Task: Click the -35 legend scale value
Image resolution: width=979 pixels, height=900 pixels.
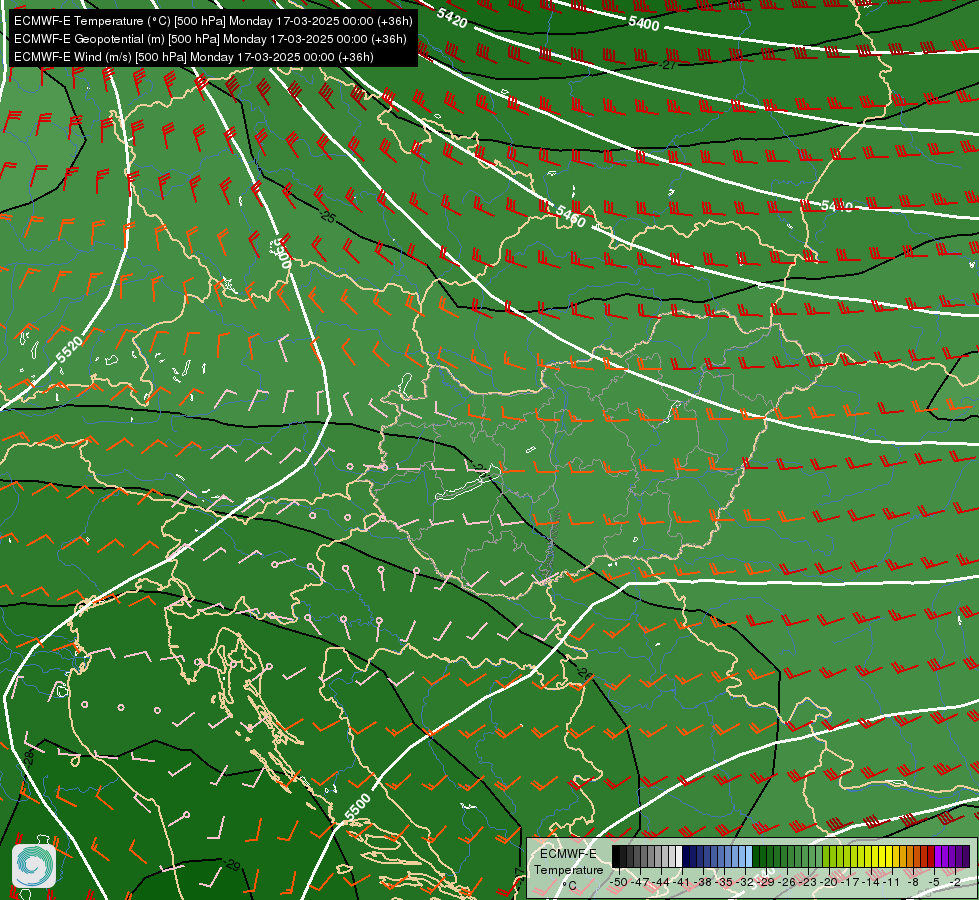Action: (724, 882)
